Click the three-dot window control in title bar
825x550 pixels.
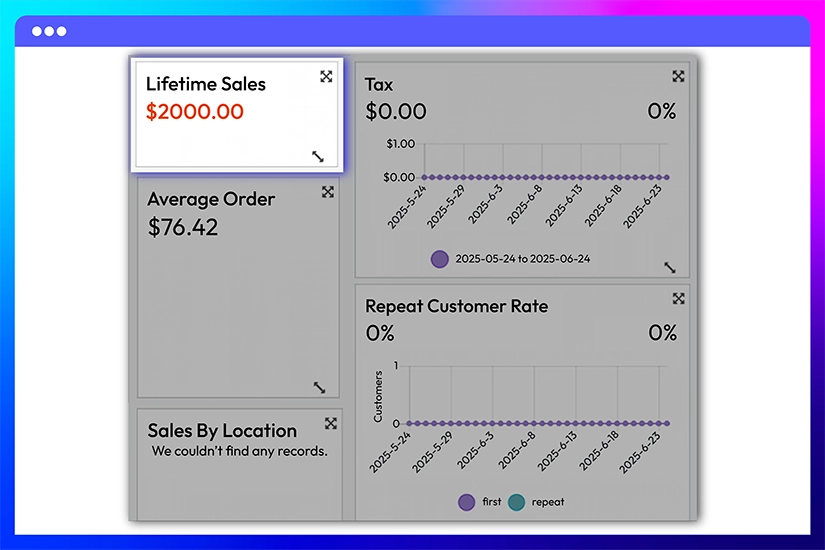point(49,32)
